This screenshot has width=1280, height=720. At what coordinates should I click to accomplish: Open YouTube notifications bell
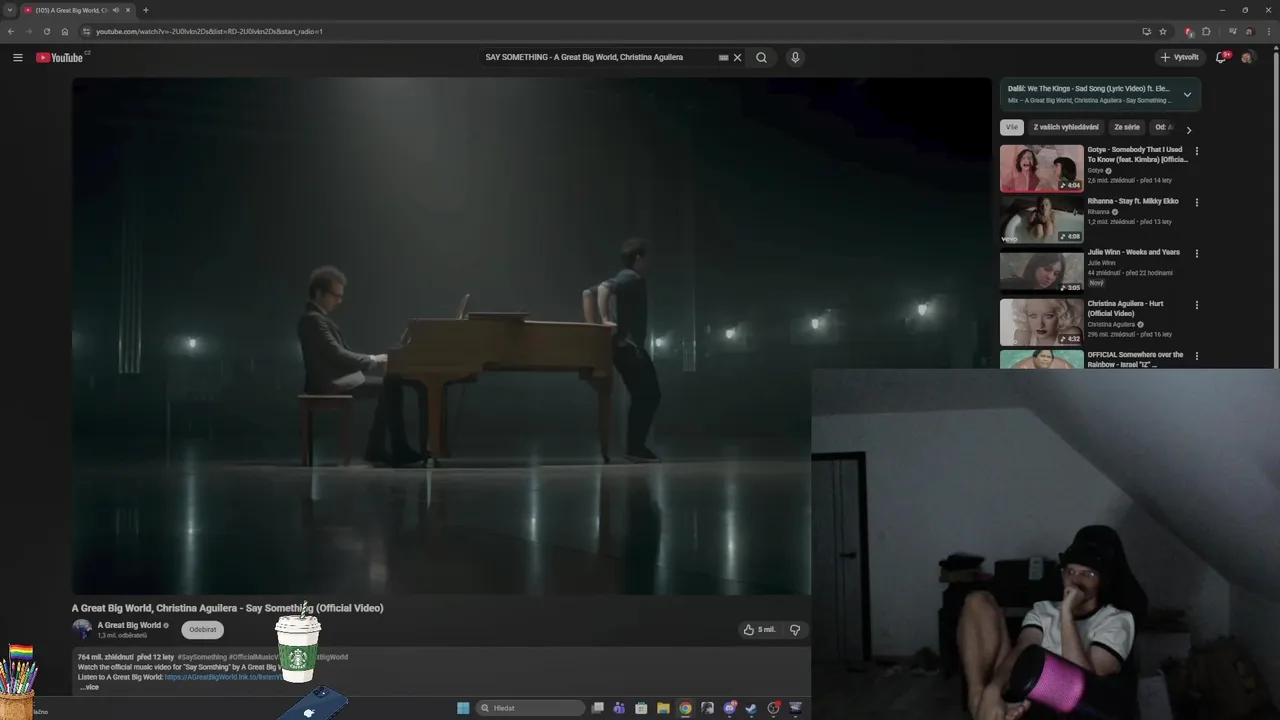(1221, 57)
